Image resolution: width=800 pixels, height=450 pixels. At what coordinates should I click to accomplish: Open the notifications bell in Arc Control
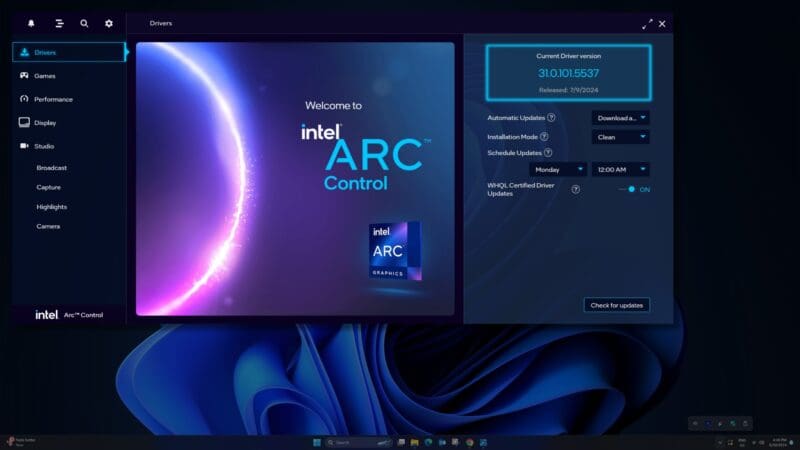point(31,23)
